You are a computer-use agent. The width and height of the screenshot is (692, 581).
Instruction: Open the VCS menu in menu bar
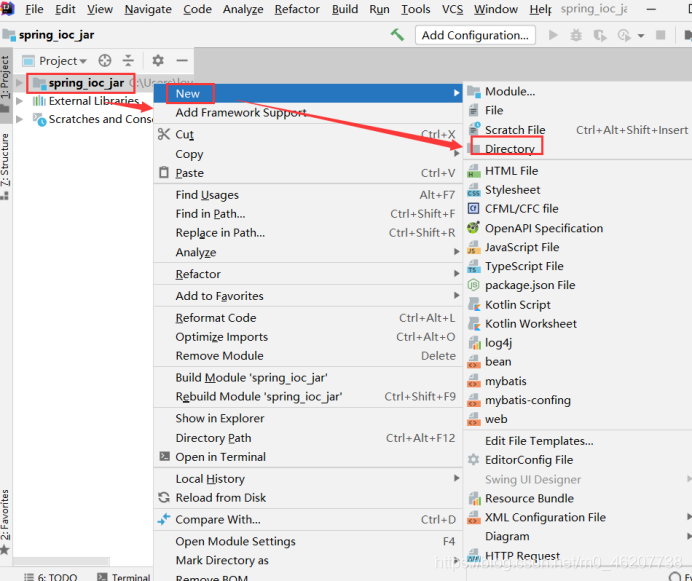coord(452,9)
